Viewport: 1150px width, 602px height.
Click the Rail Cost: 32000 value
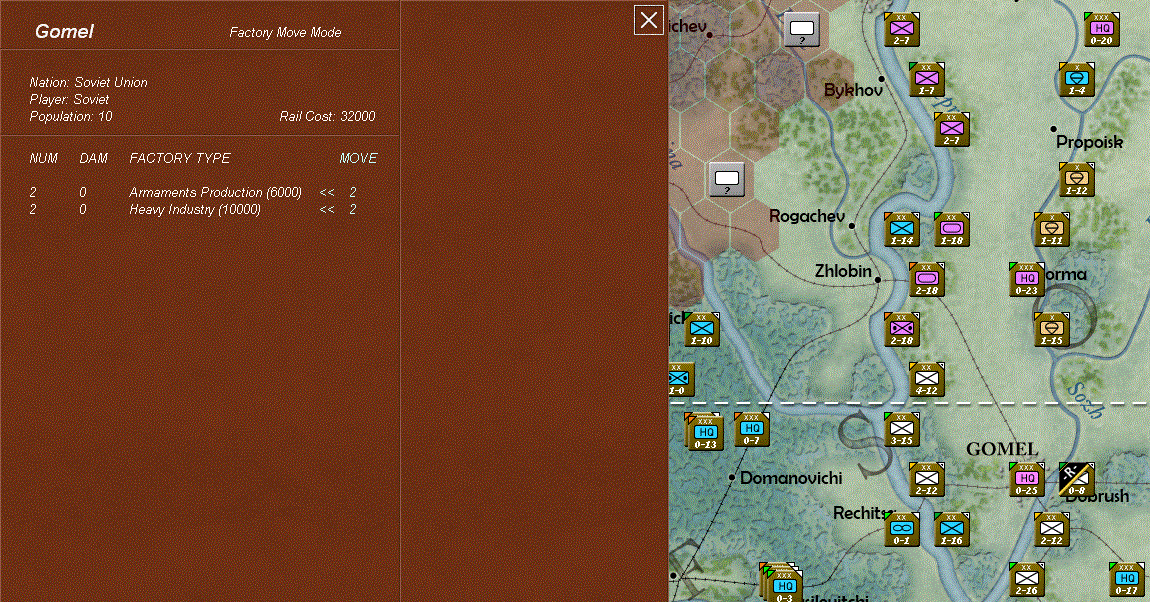327,117
